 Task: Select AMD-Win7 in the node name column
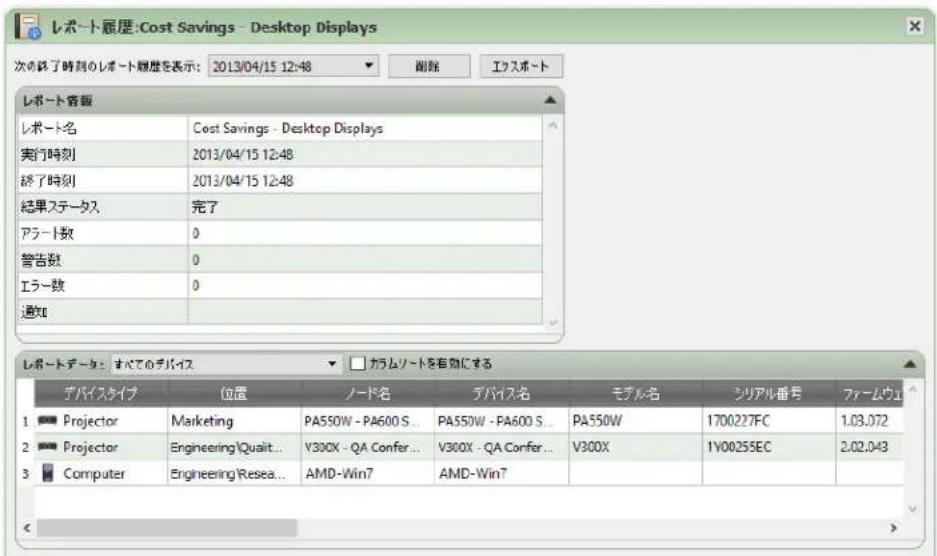tap(368, 473)
